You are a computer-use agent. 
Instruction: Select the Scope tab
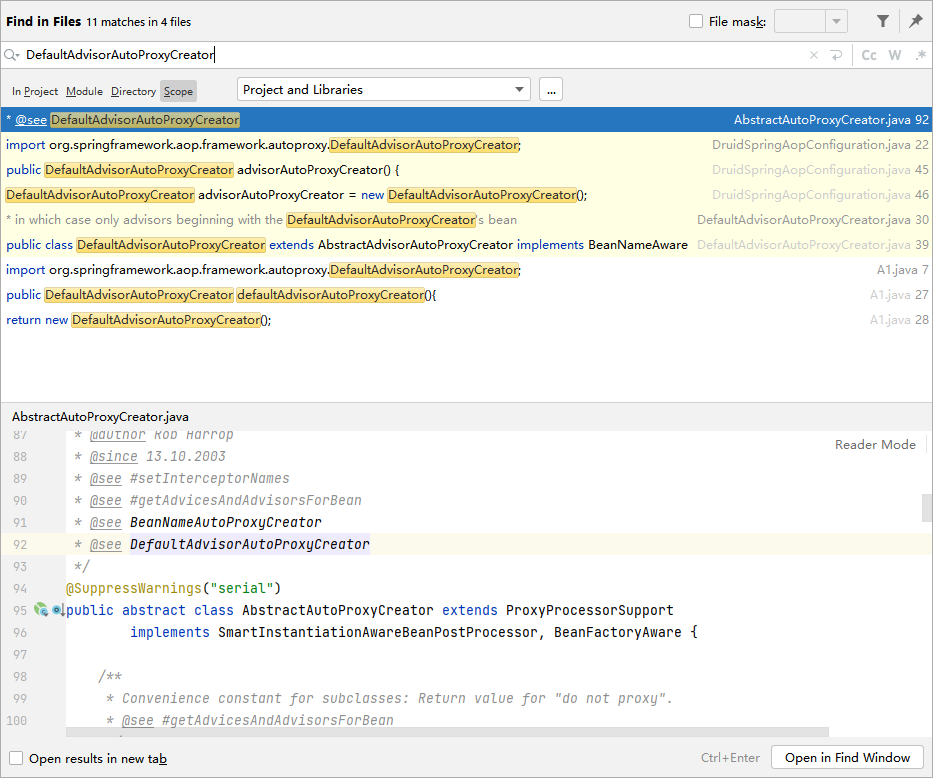[x=178, y=91]
